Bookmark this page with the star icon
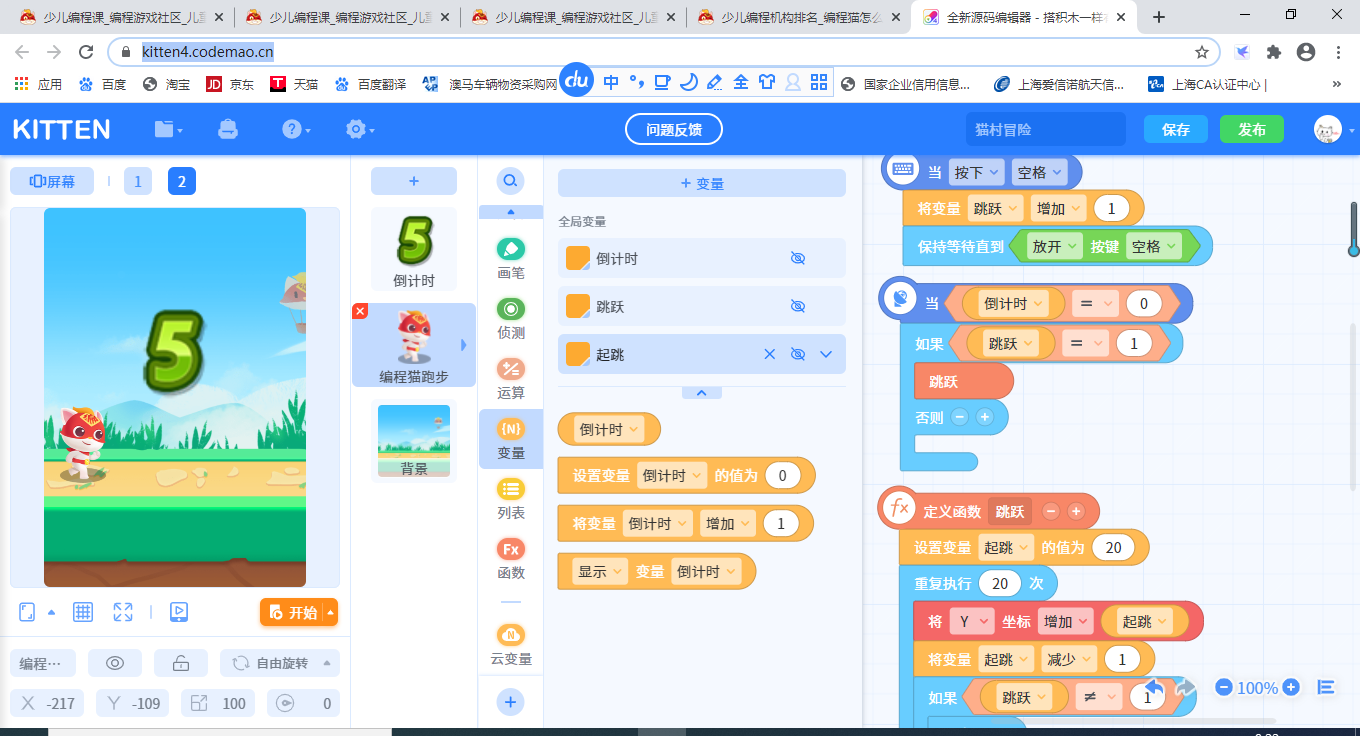This screenshot has width=1360, height=736. click(1202, 52)
